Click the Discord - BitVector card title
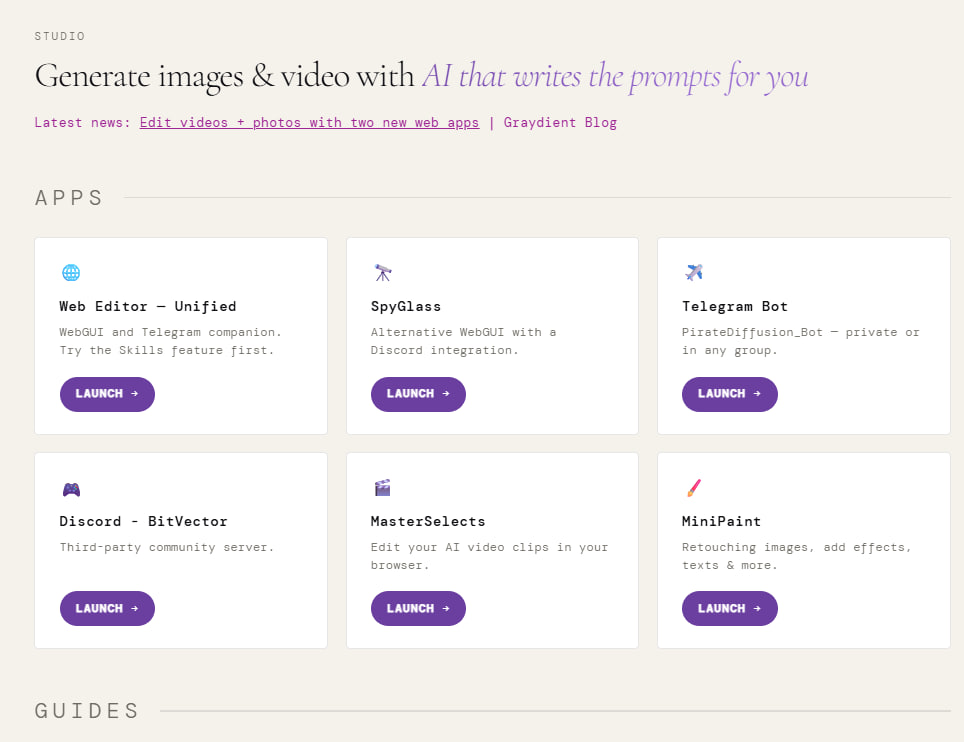Image resolution: width=964 pixels, height=742 pixels. point(143,522)
